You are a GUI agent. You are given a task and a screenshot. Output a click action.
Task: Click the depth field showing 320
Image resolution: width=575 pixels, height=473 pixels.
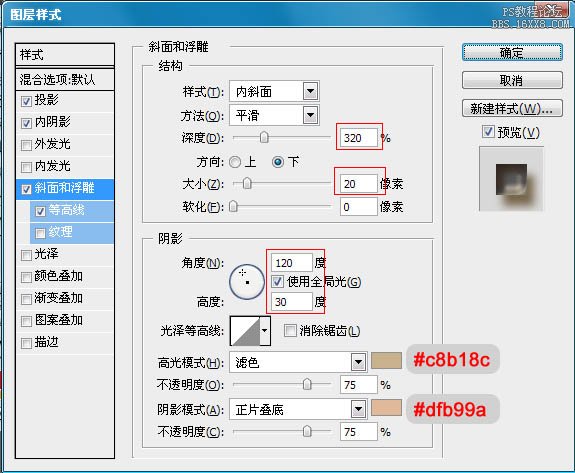[x=359, y=138]
